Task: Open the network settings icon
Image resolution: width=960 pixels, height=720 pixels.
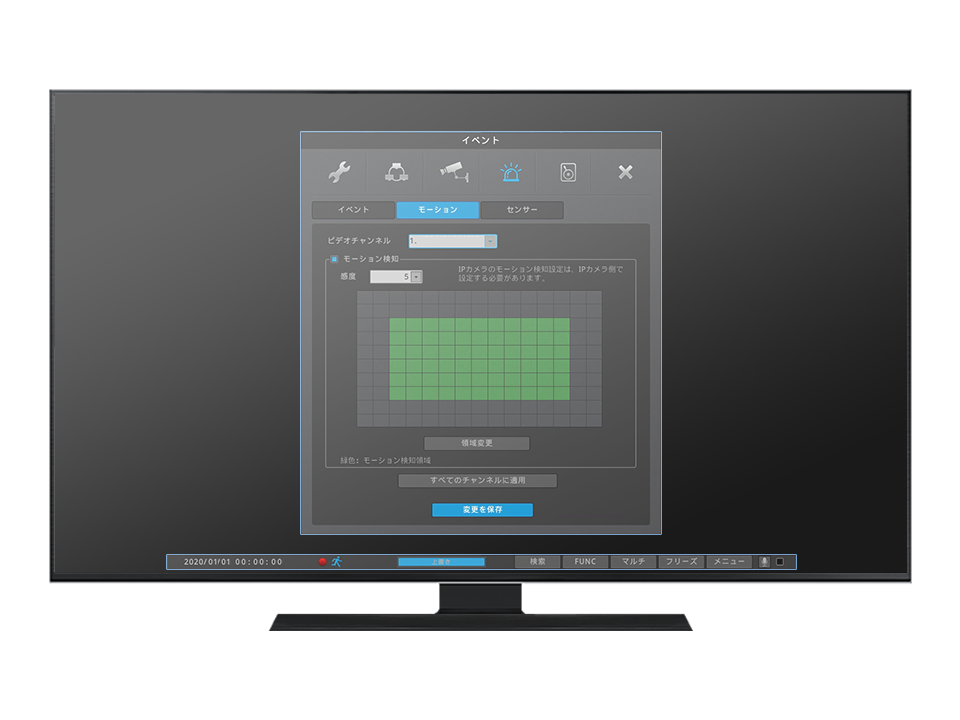Action: pos(397,172)
